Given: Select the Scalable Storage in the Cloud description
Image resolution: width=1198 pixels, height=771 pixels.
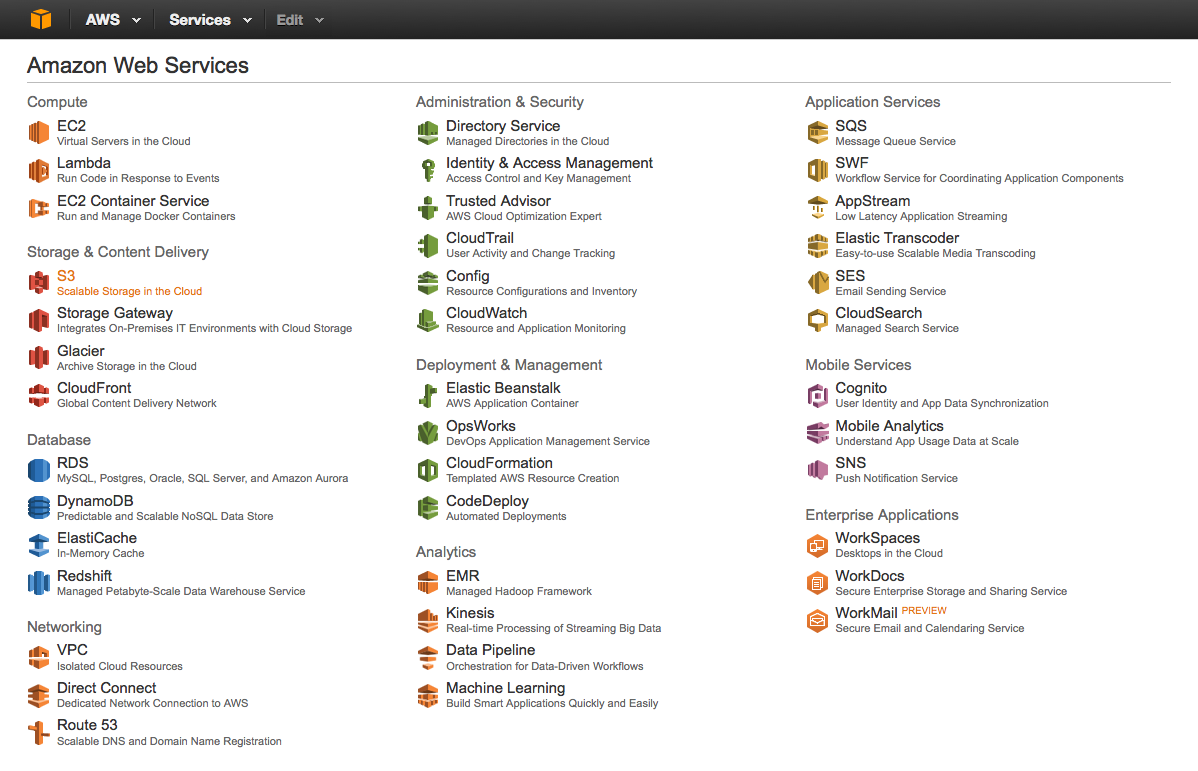Looking at the screenshot, I should tap(129, 291).
